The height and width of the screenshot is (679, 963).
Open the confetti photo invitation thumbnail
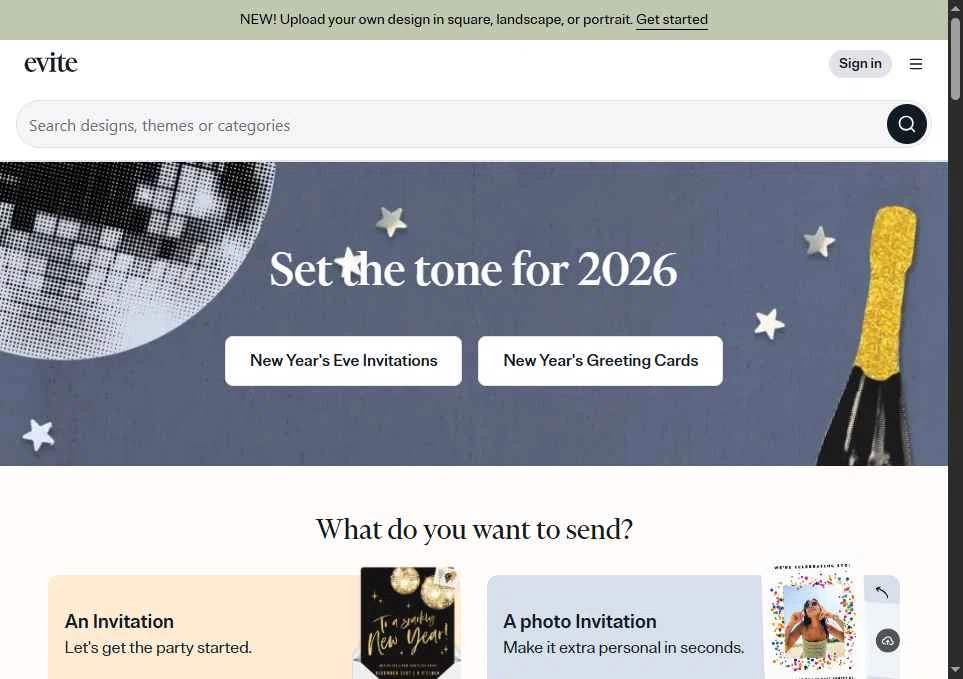[x=813, y=620]
